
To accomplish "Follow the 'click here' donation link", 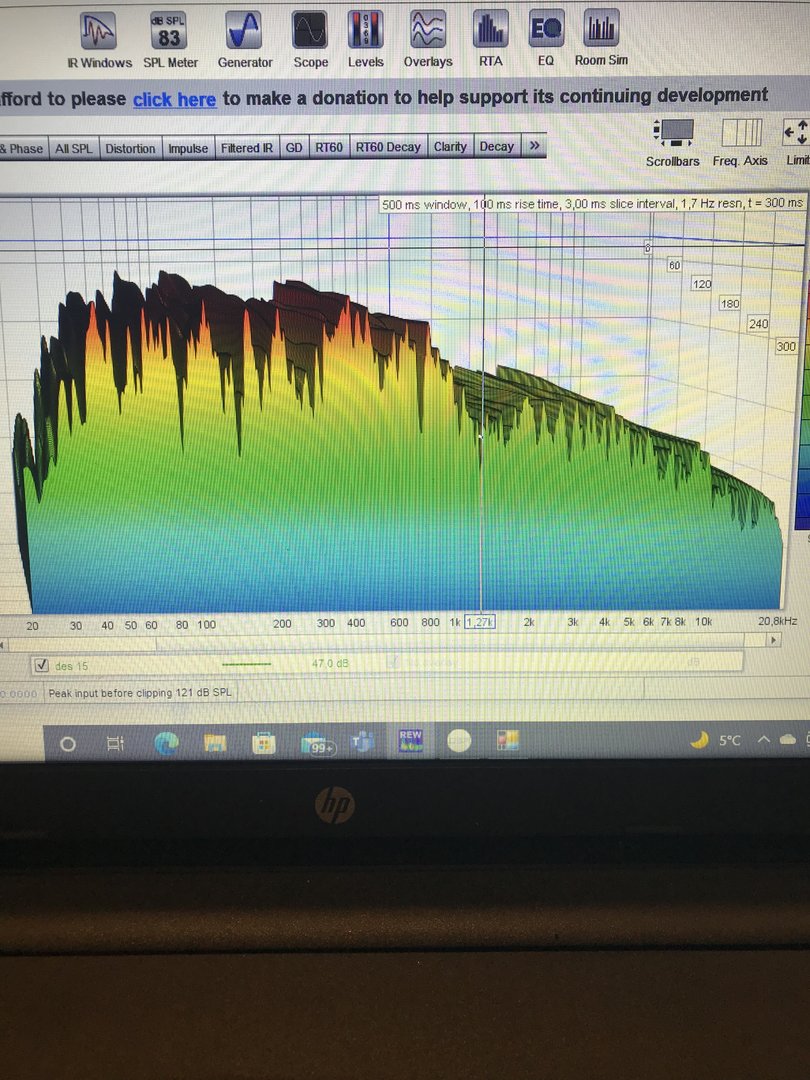I will tap(174, 100).
